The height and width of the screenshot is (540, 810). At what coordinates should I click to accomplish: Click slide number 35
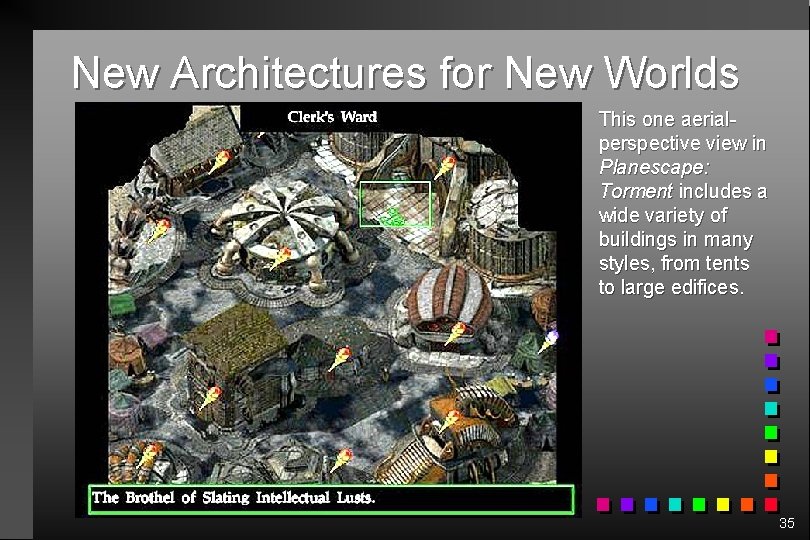pos(786,523)
